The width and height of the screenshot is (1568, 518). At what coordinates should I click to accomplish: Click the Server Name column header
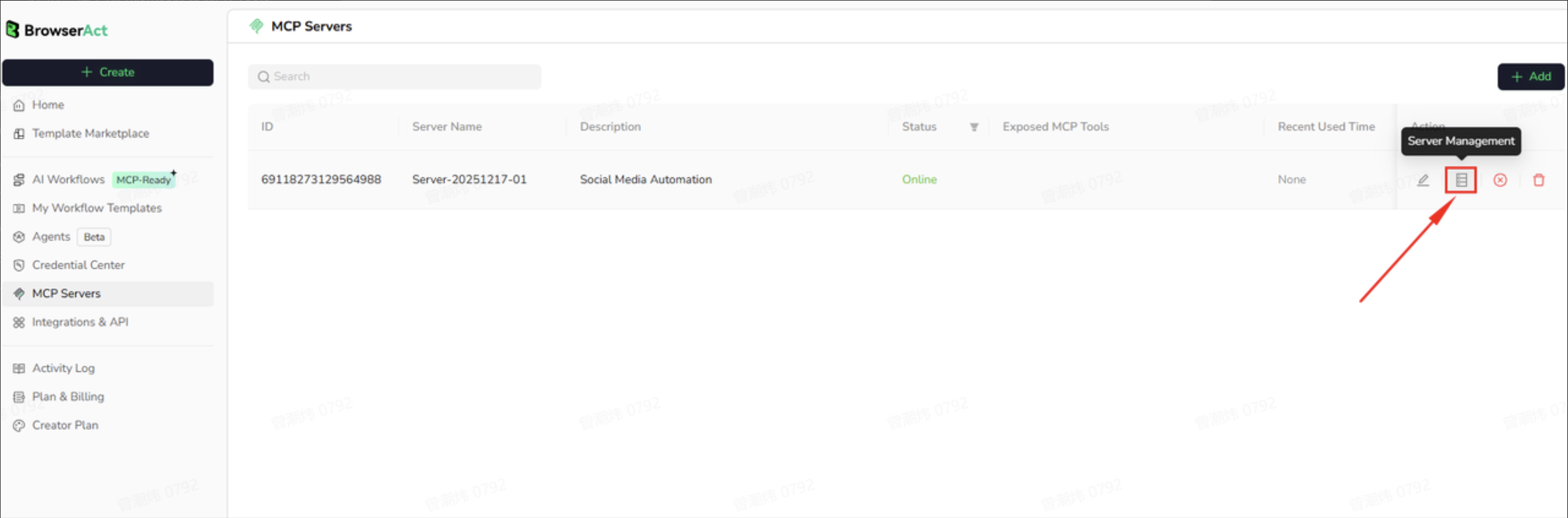click(x=447, y=126)
